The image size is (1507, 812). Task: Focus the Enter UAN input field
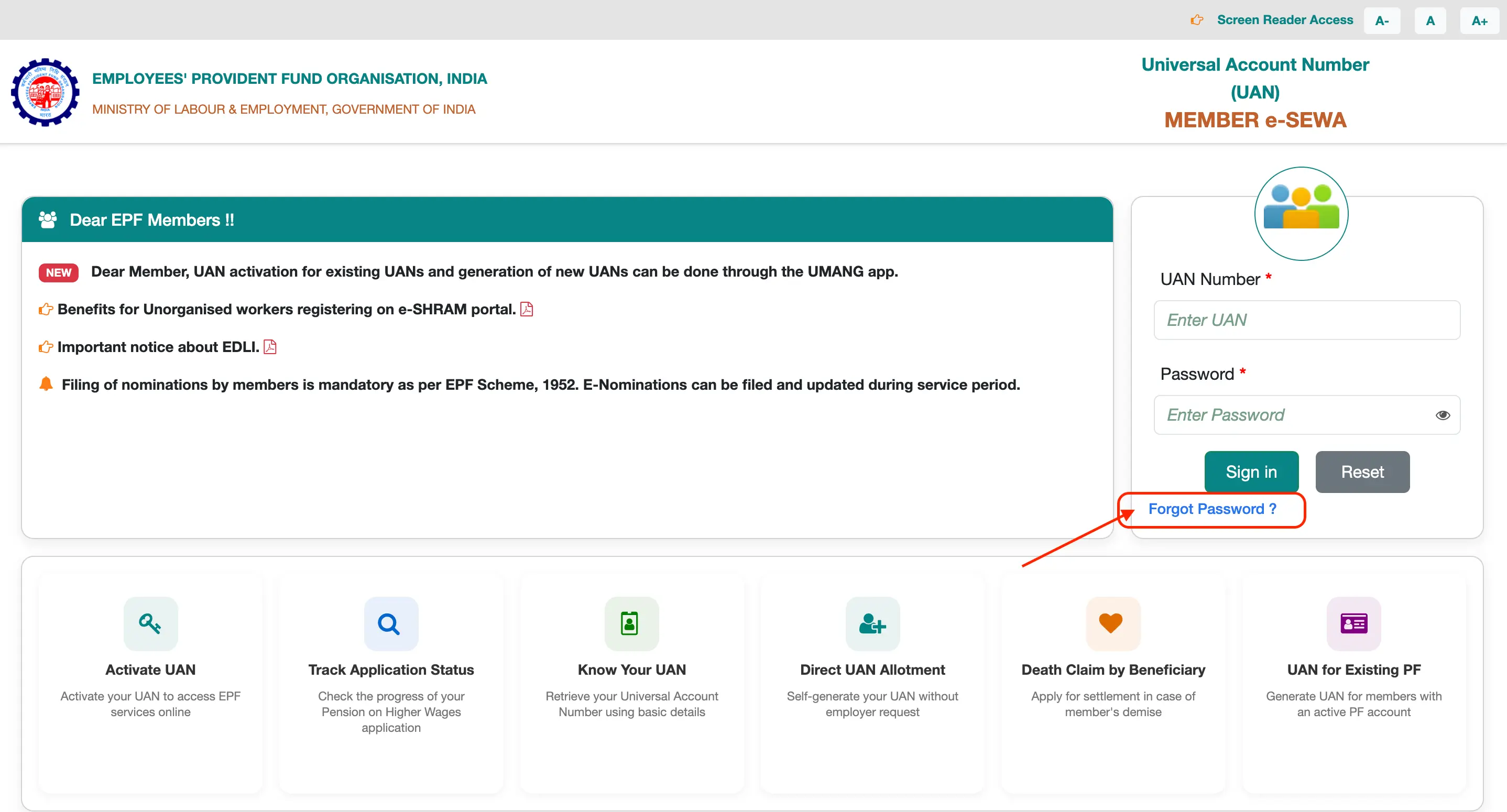(1307, 320)
